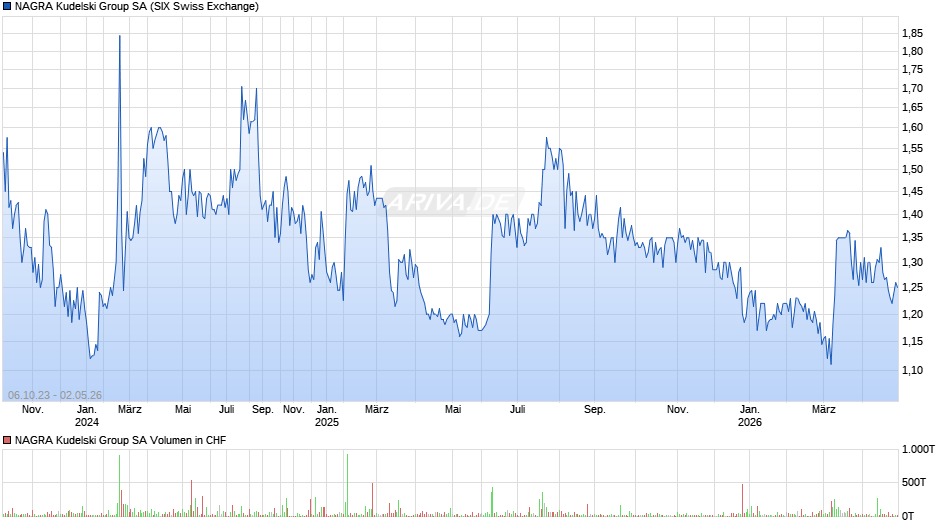Click the 500T volume axis label
Viewport: 940px width, 526px height.
(914, 482)
